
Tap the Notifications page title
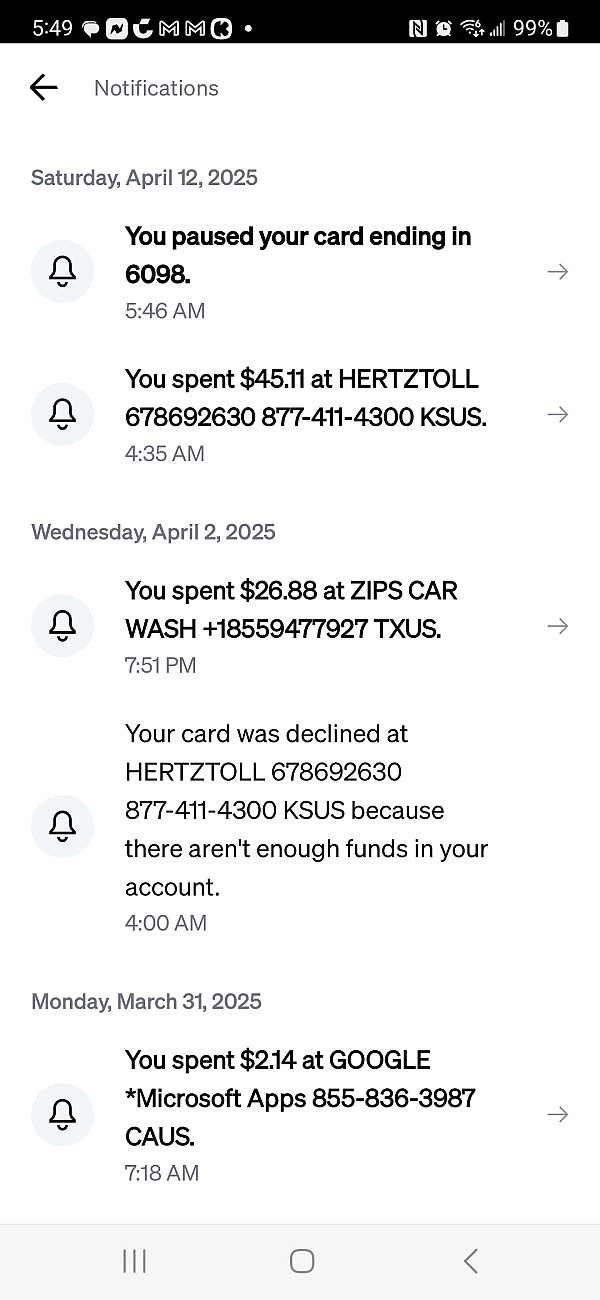point(156,88)
